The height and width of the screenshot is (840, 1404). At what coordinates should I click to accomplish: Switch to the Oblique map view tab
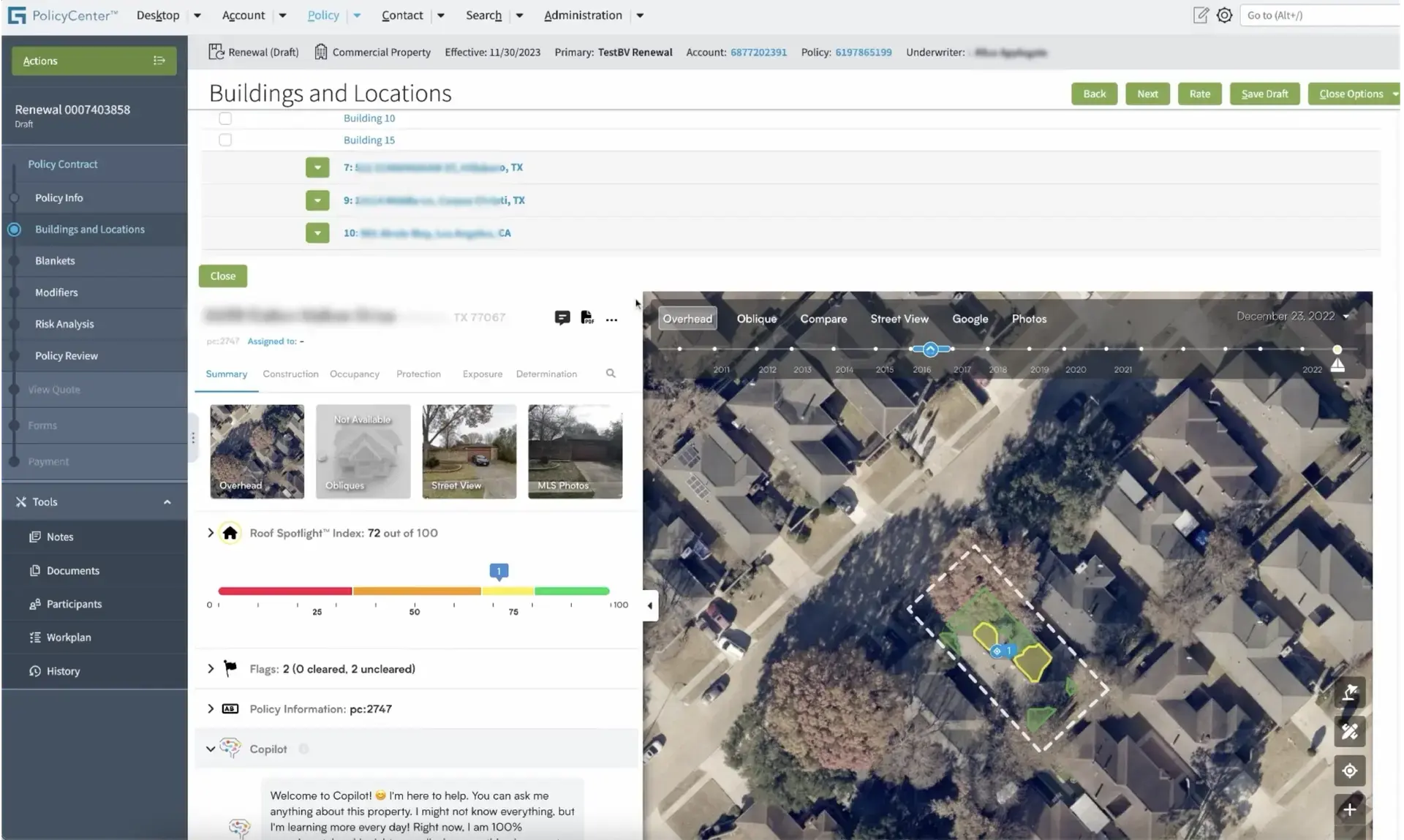(x=756, y=319)
